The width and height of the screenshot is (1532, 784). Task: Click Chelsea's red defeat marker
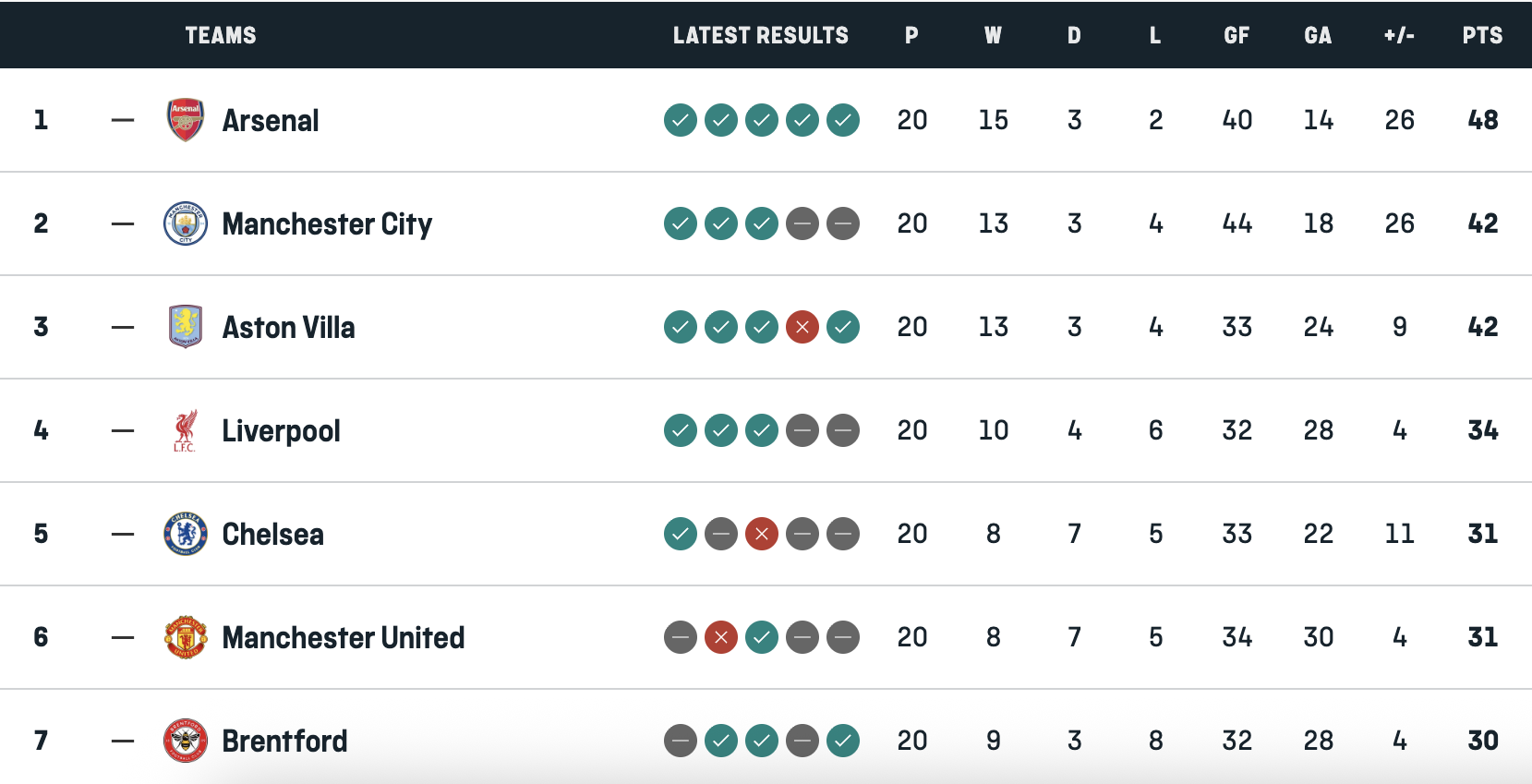point(761,534)
